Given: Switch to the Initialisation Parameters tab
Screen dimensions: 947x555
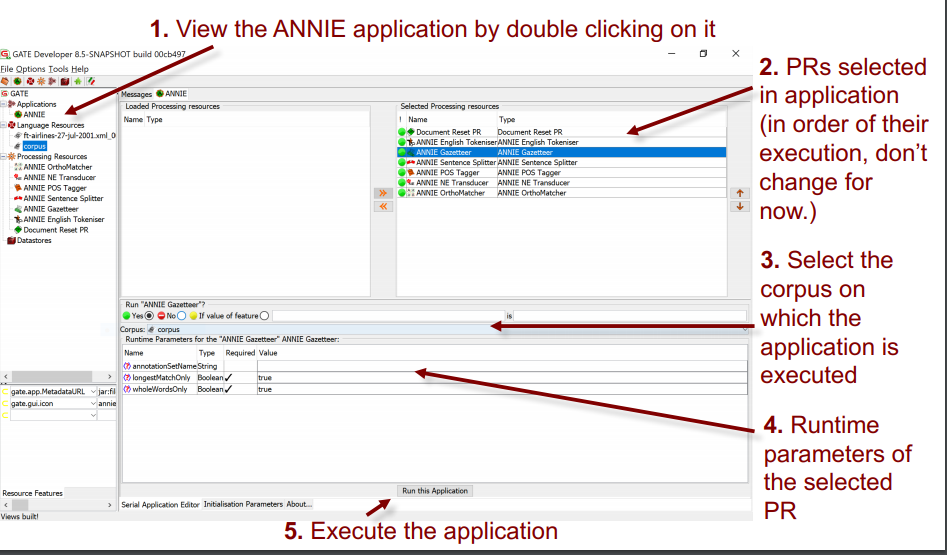Looking at the screenshot, I should click(243, 504).
